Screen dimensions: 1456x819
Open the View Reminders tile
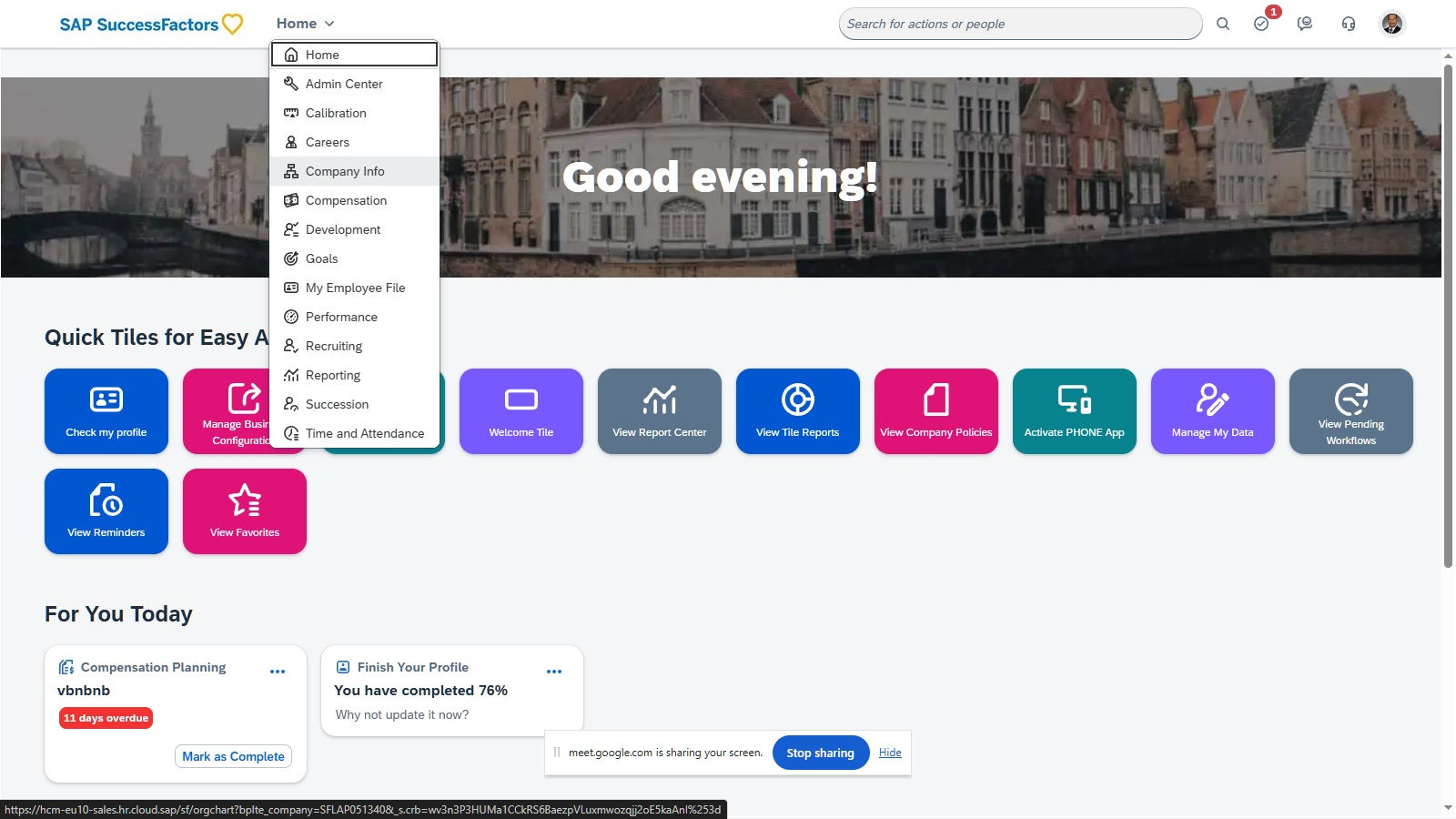point(106,511)
